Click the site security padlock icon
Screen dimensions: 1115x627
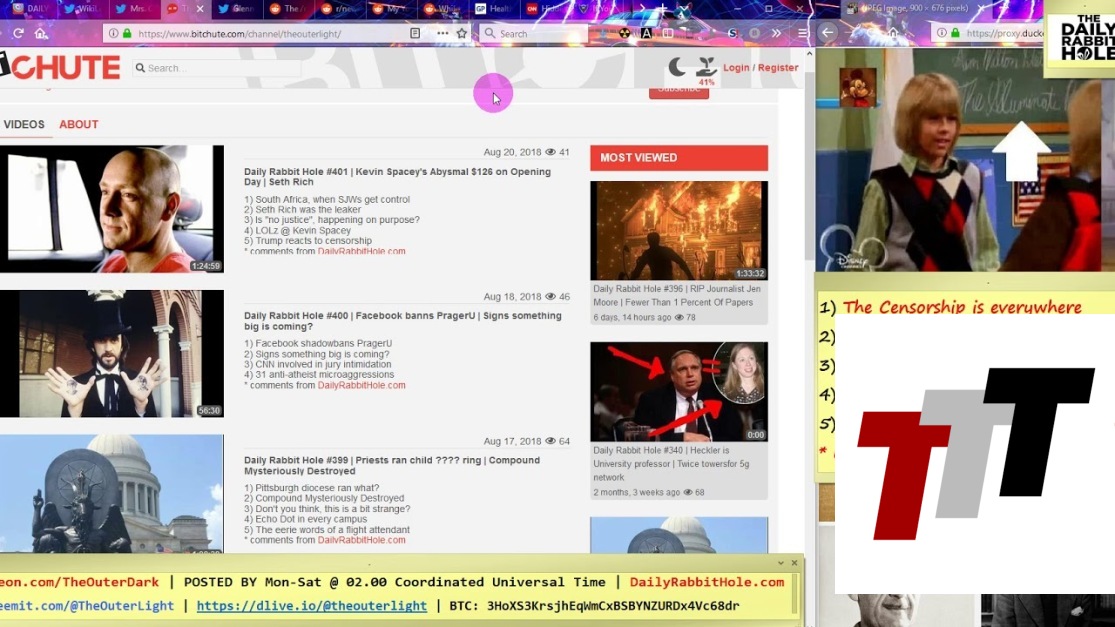127,33
